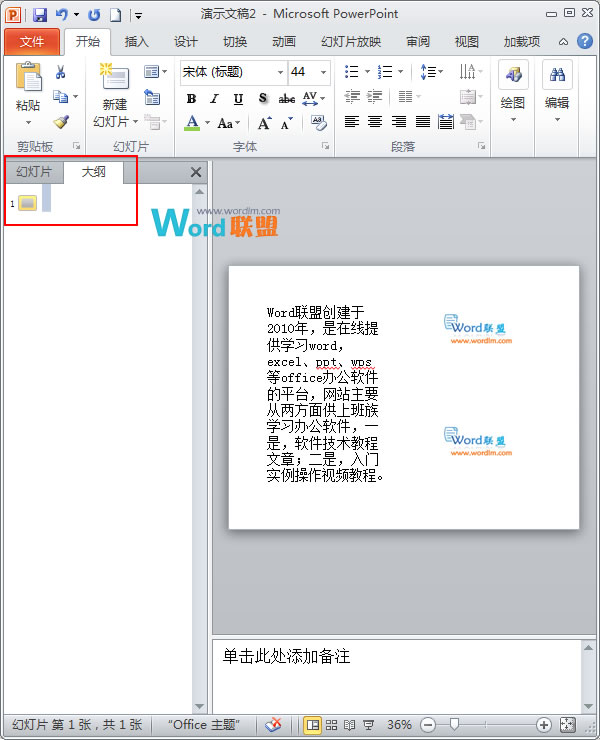Increase list indent level
Viewport: 600px width, 740px height.
click(x=374, y=97)
